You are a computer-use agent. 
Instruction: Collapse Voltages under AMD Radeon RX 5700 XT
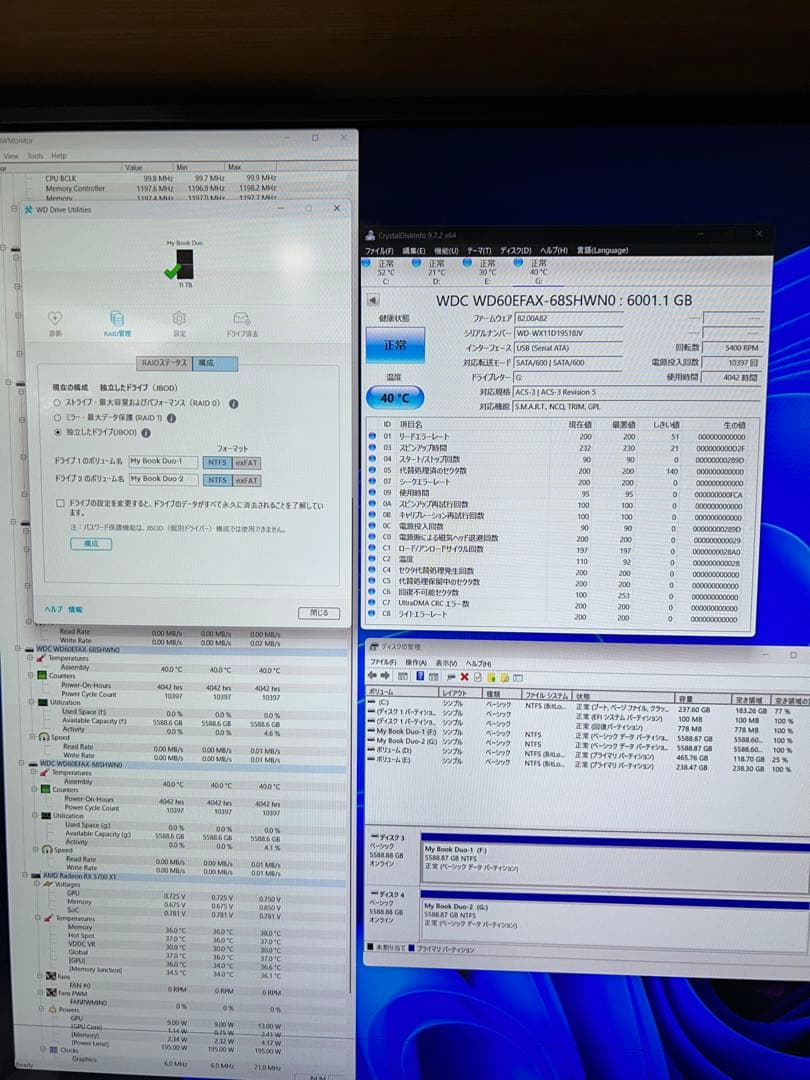pos(36,884)
